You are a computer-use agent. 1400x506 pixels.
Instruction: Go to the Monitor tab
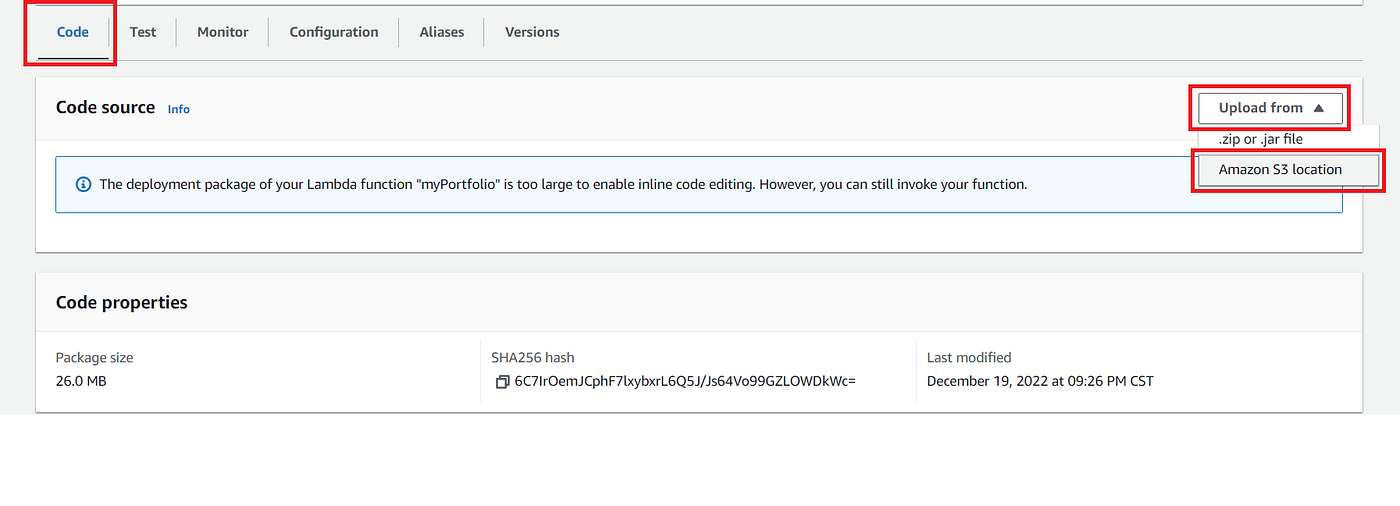point(222,32)
